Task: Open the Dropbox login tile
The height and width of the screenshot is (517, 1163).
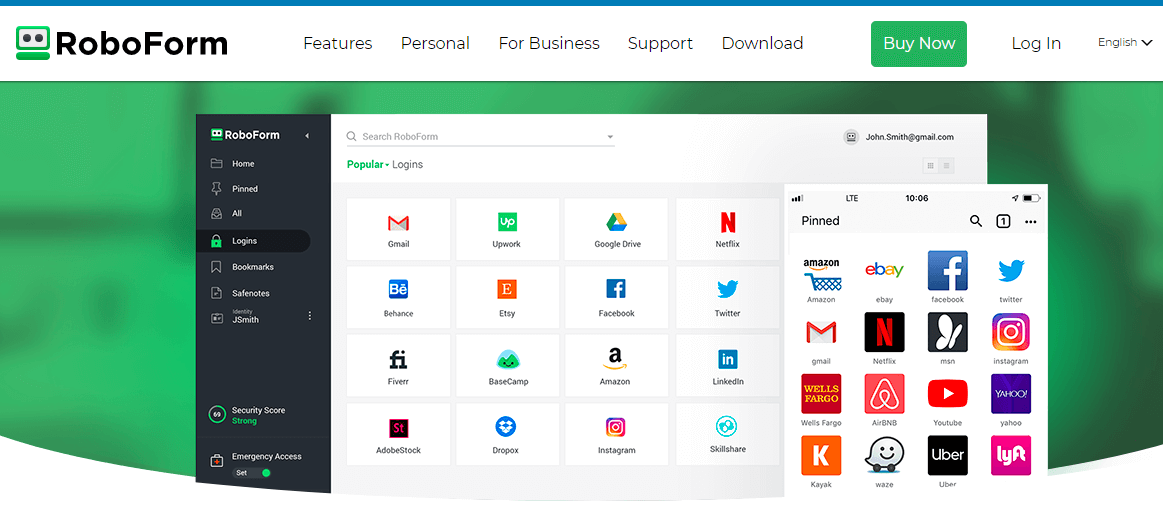Action: click(507, 434)
